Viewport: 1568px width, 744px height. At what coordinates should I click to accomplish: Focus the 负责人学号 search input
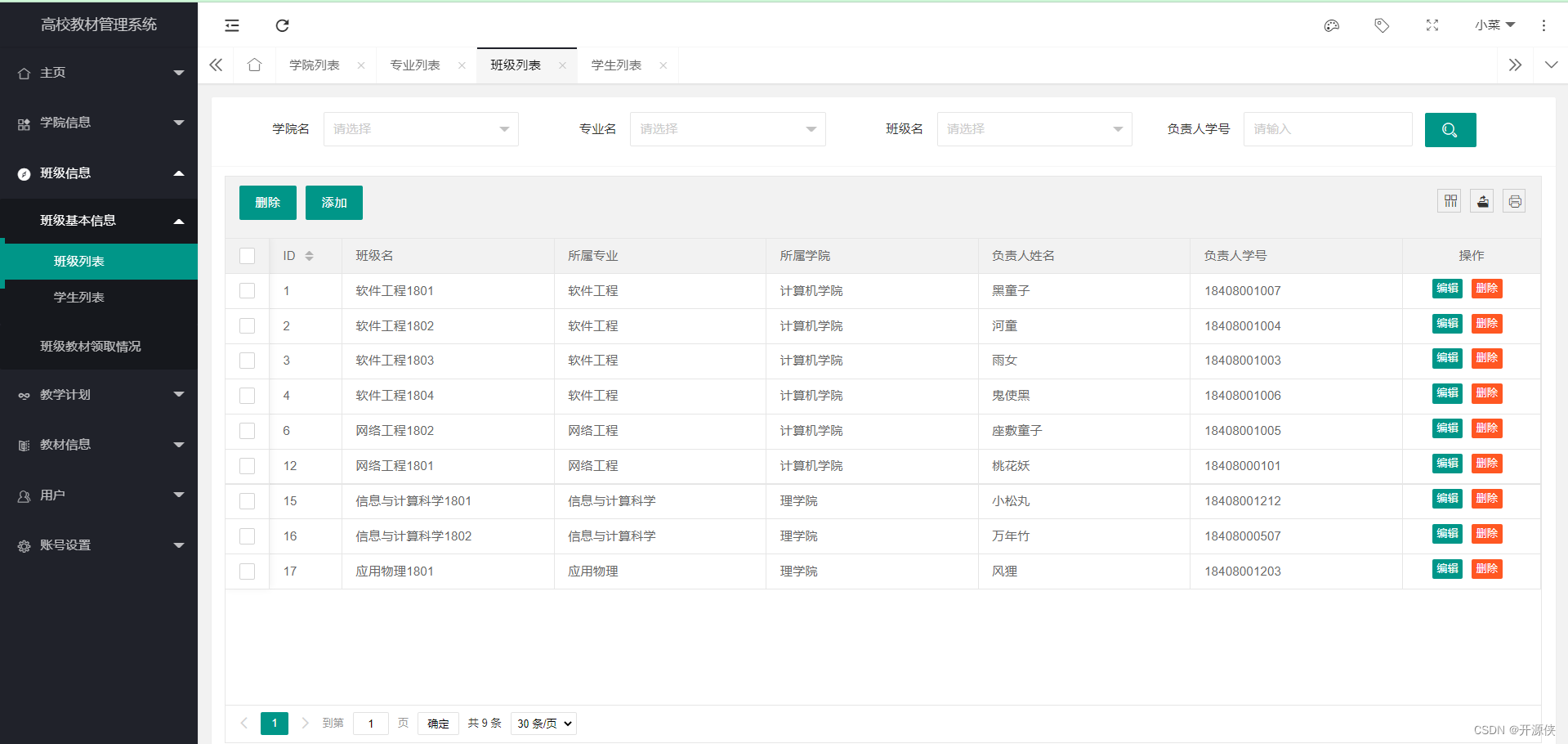tap(1328, 129)
